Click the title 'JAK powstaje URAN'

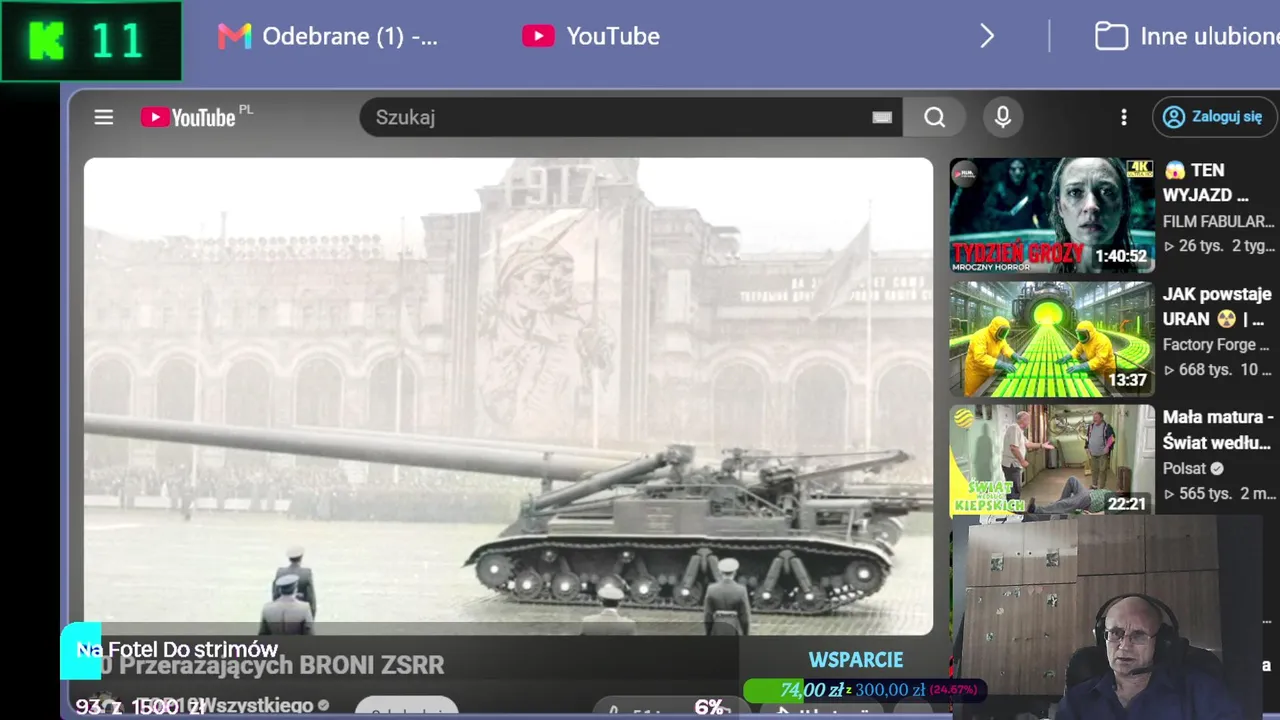coord(1217,307)
